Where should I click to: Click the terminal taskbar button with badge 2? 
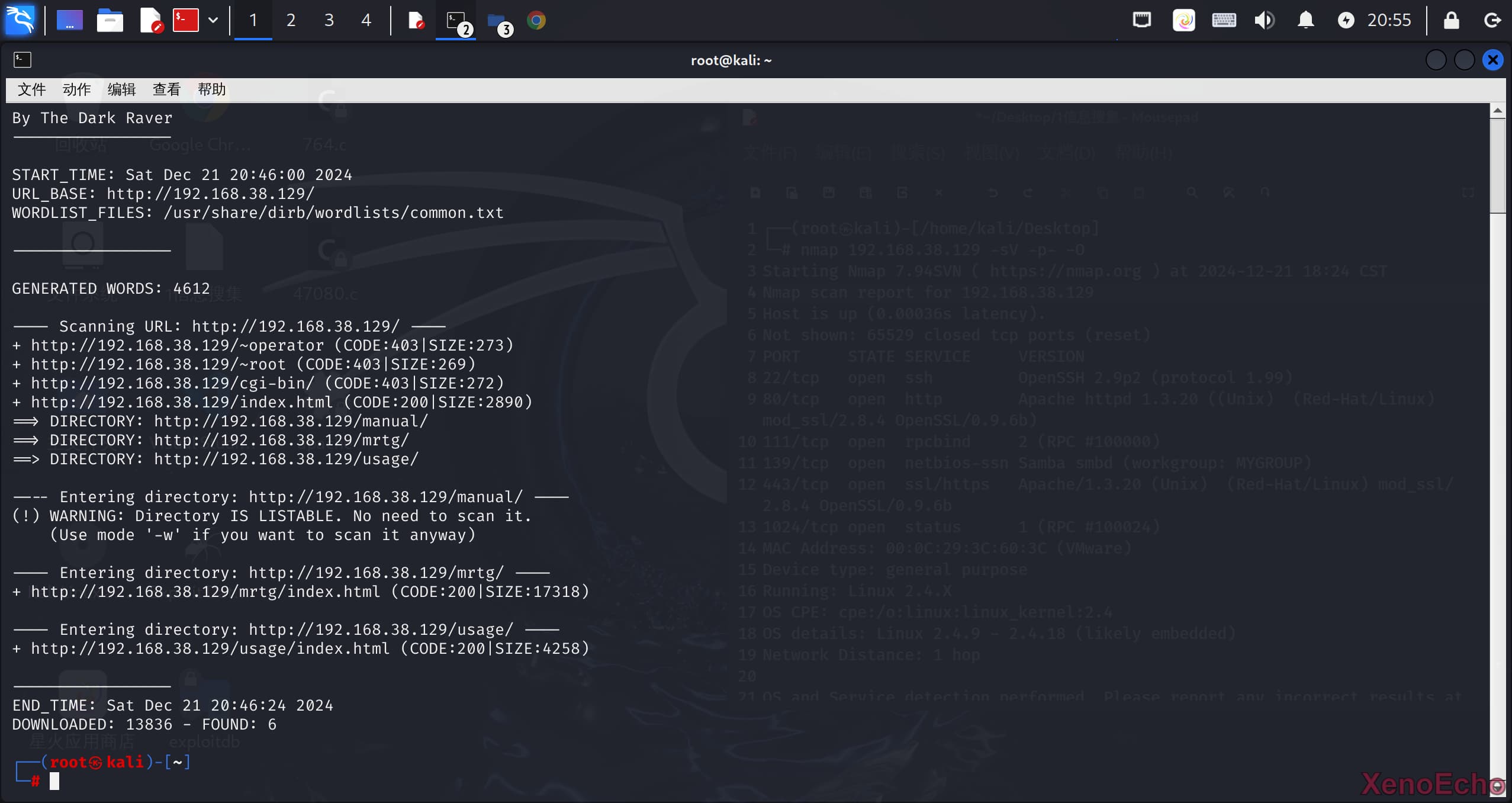click(x=456, y=21)
